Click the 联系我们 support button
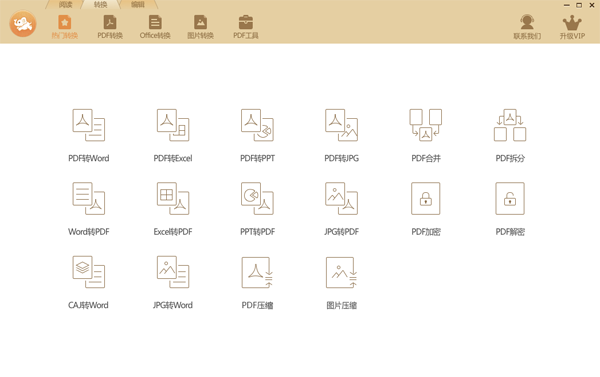The image size is (600, 377). pos(527,27)
